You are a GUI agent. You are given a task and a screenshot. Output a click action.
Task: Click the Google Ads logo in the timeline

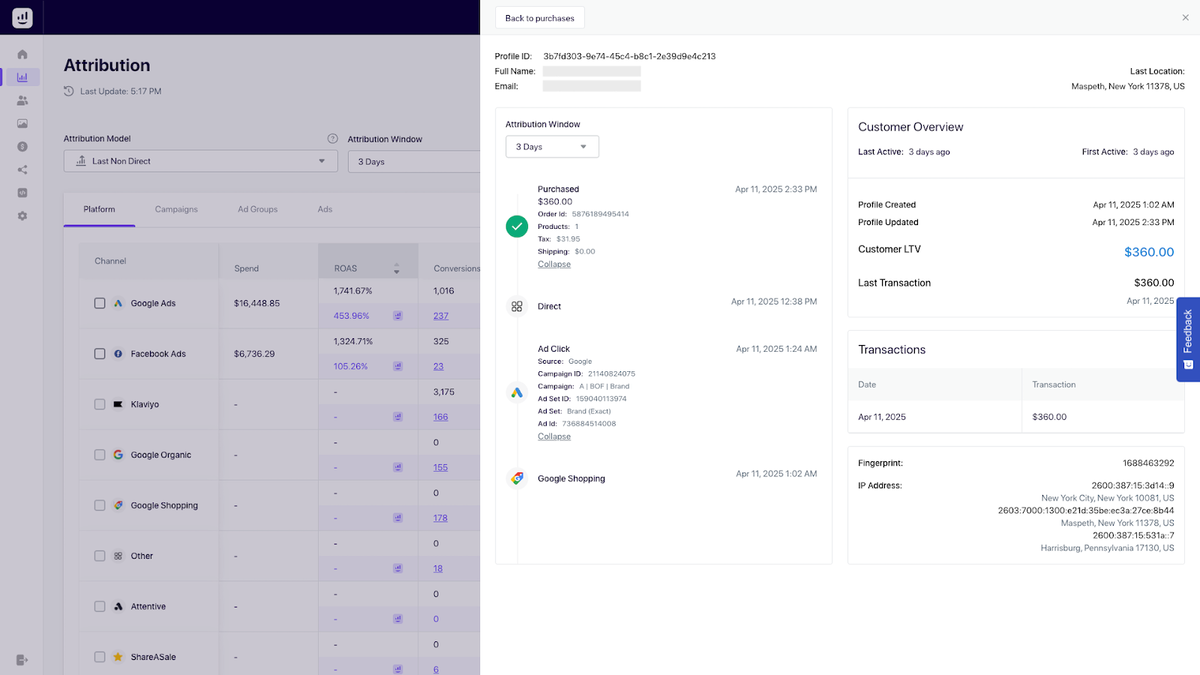[517, 392]
